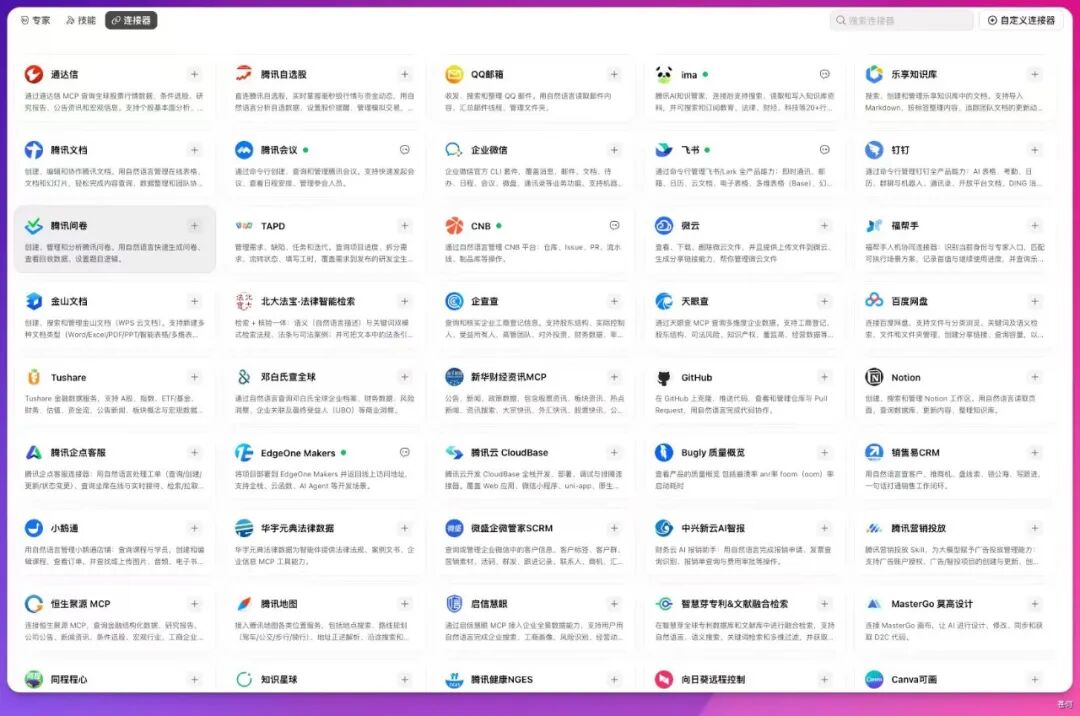
Task: Click the 腾讯健康NGES icon
Action: pos(454,680)
